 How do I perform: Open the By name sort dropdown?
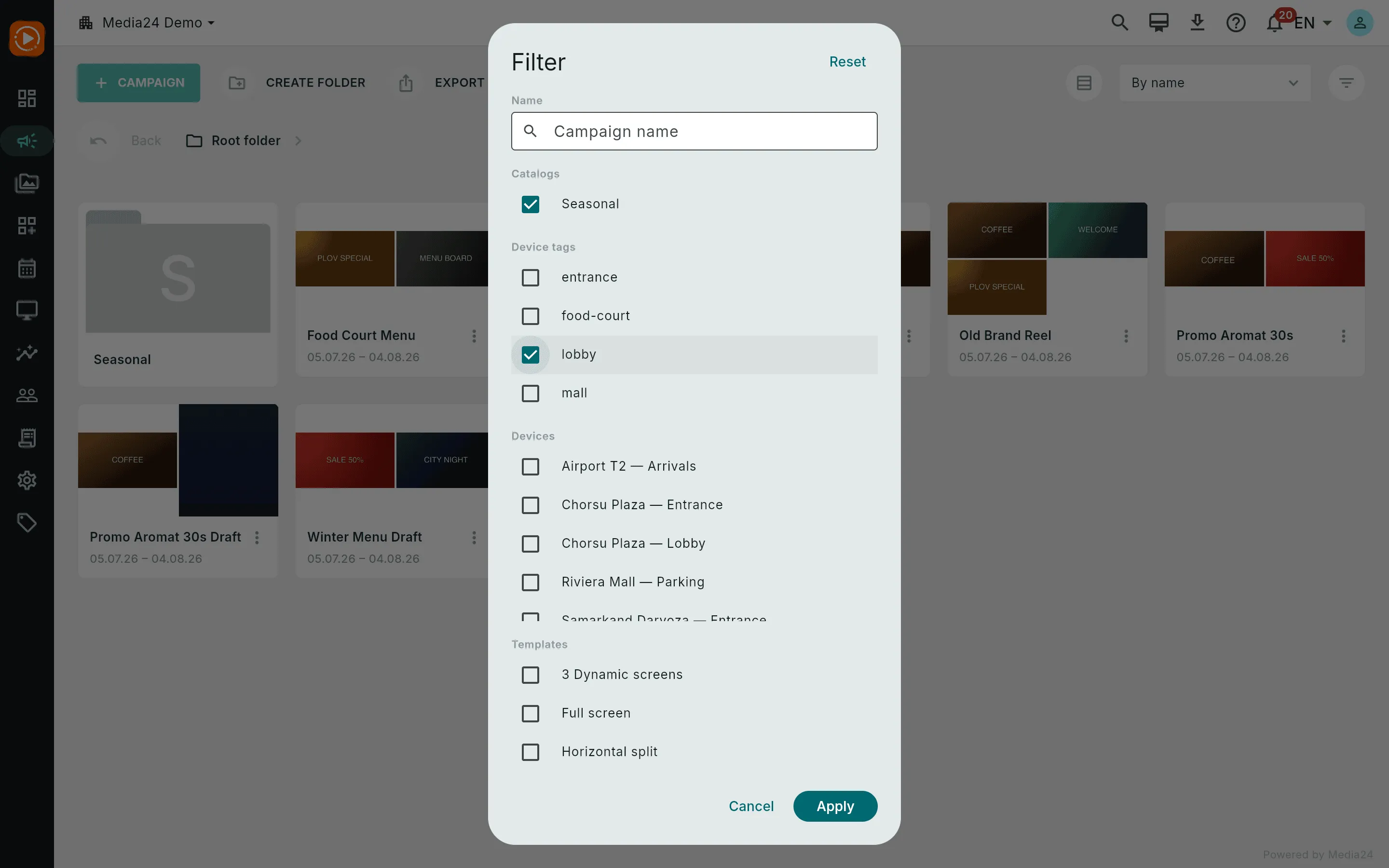point(1215,82)
